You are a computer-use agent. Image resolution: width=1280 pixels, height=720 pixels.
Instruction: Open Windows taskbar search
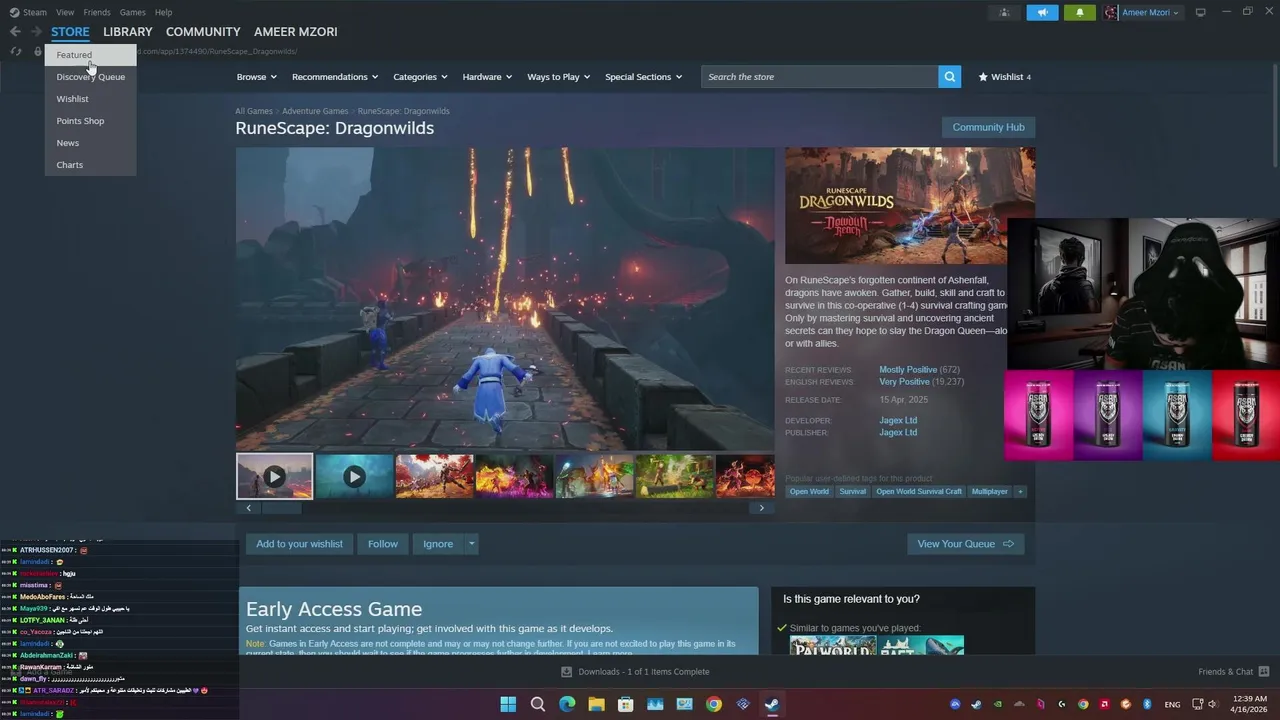tap(537, 704)
